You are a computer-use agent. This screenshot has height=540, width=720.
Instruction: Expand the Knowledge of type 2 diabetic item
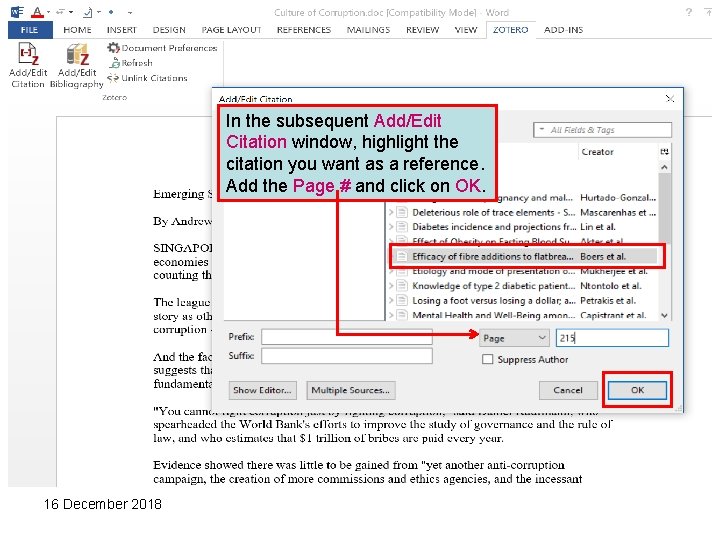pyautogui.click(x=391, y=286)
